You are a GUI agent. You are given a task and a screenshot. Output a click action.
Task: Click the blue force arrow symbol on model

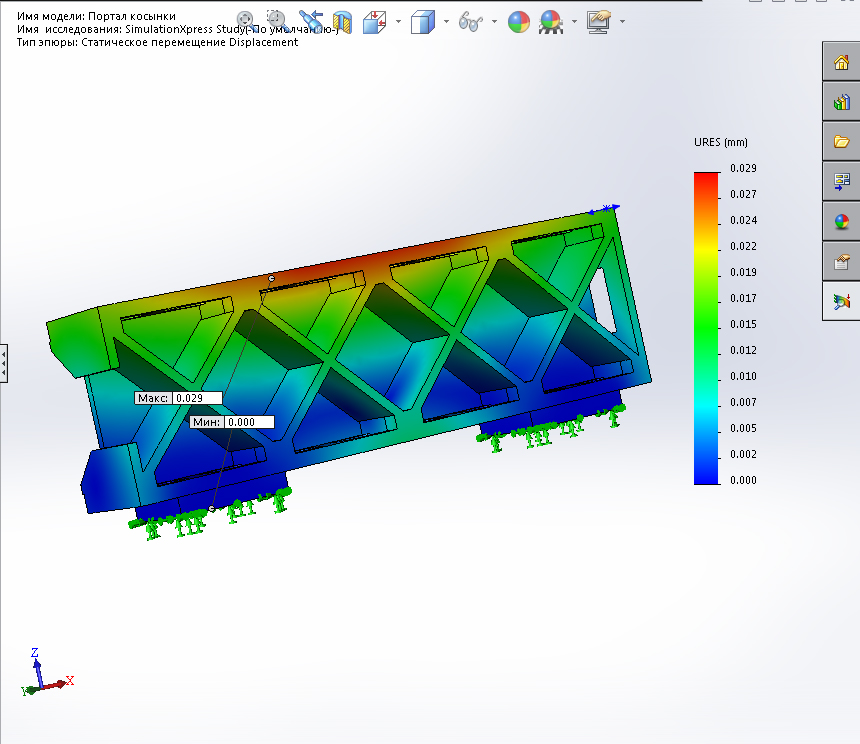click(604, 209)
